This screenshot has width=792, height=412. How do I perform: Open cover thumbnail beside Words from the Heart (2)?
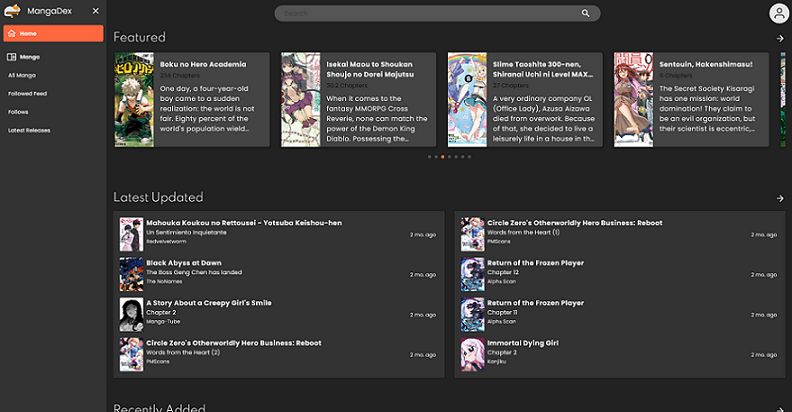(131, 354)
